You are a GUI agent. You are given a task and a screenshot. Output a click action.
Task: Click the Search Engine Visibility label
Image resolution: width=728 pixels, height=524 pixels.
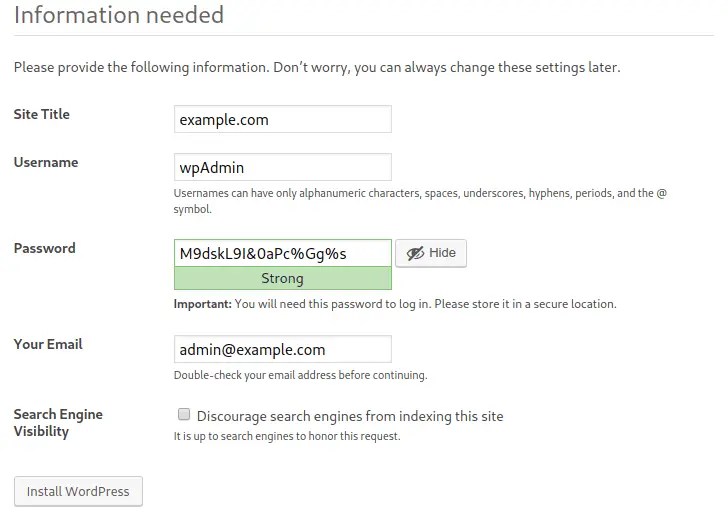[x=58, y=422]
